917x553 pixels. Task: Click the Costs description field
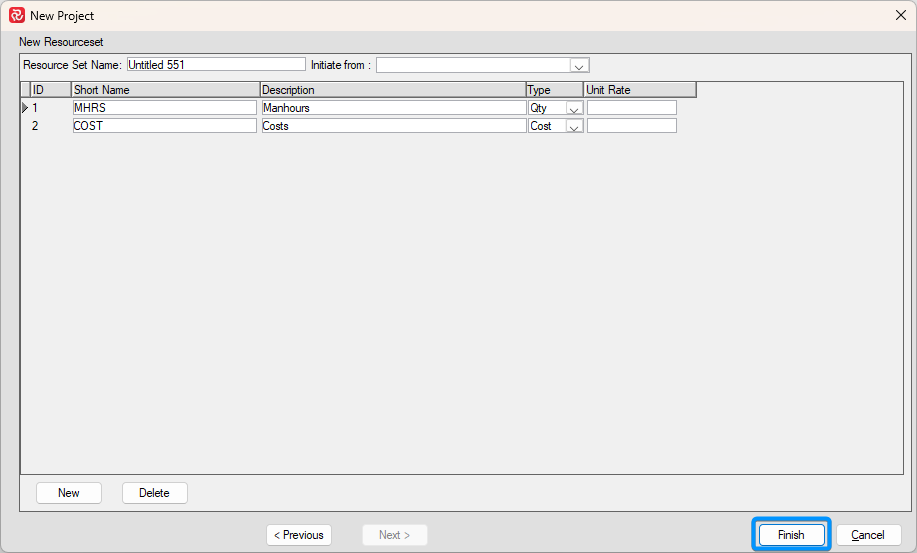pos(393,127)
